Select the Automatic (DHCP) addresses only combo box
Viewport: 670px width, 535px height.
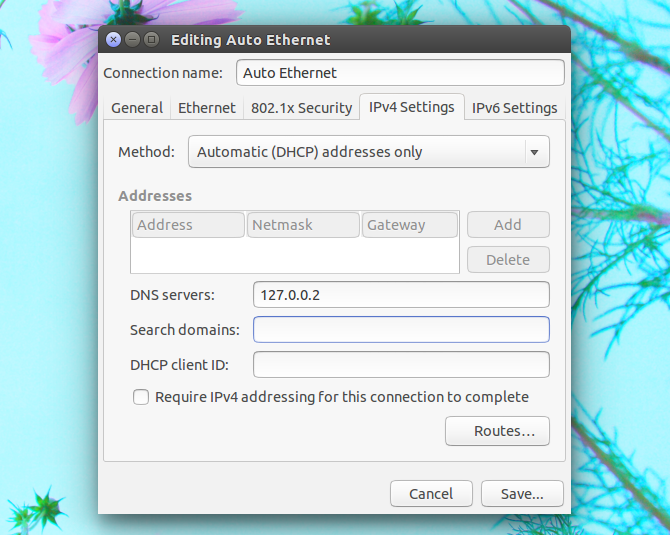pos(369,152)
